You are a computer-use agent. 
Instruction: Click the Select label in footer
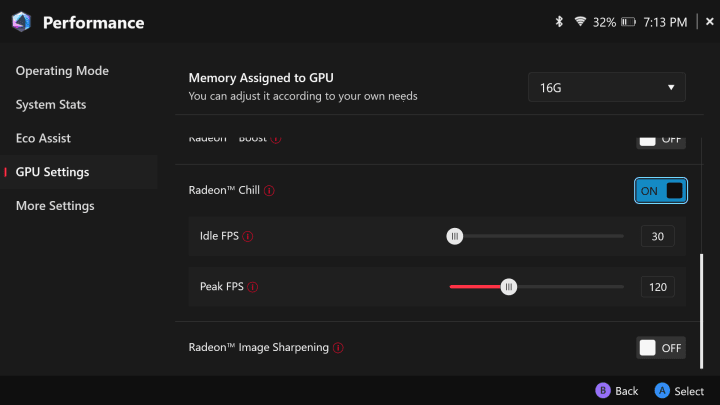coord(689,391)
